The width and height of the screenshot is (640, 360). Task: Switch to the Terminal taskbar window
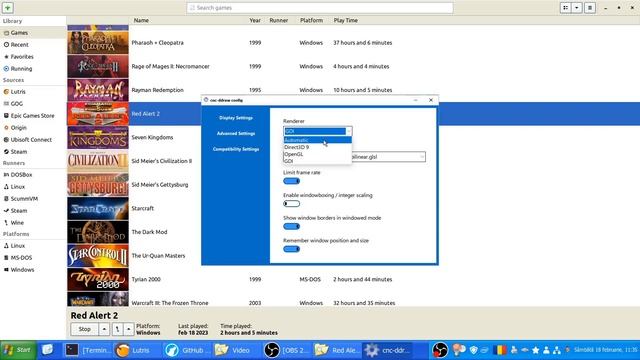point(88,350)
